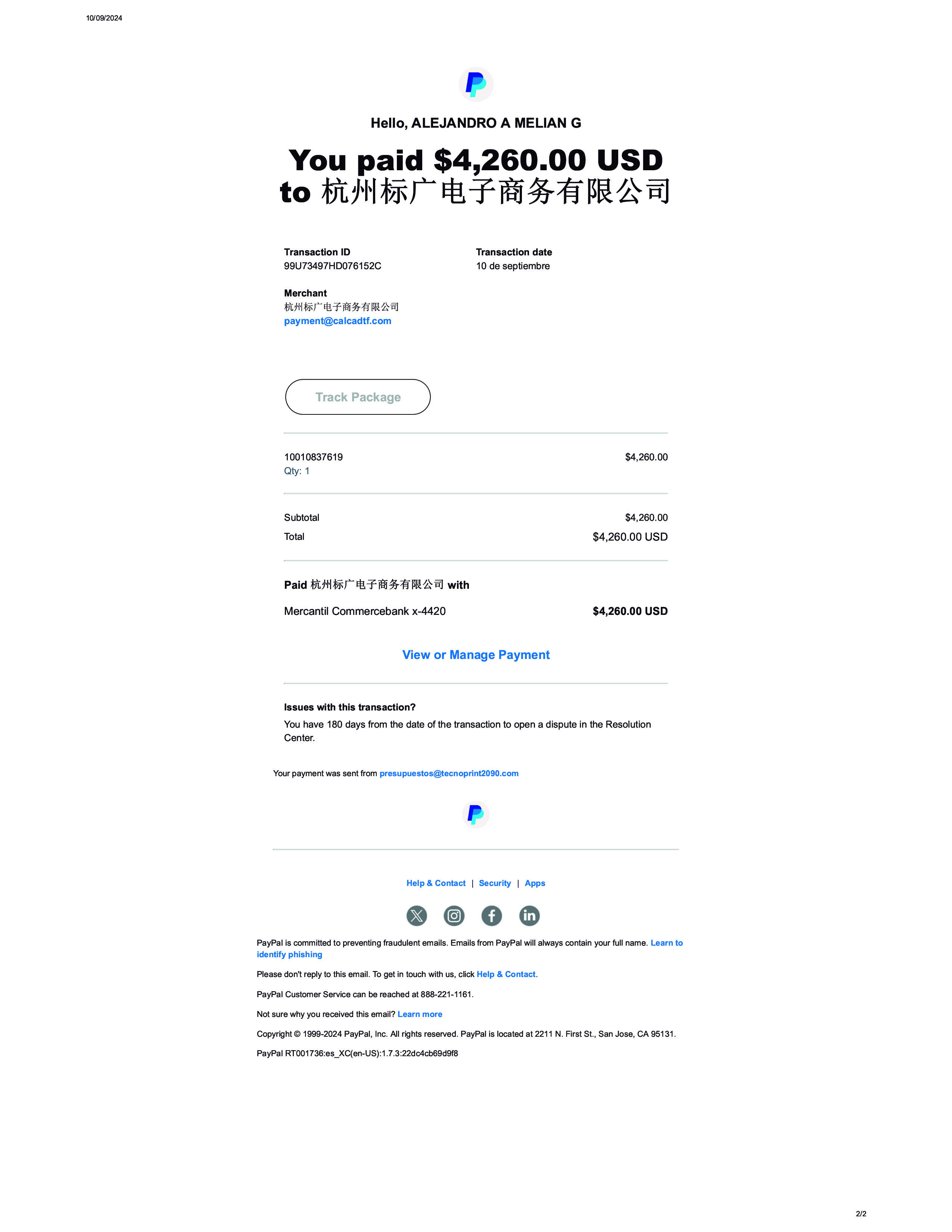Select the transaction ID 99U73497HD076152C

333,266
